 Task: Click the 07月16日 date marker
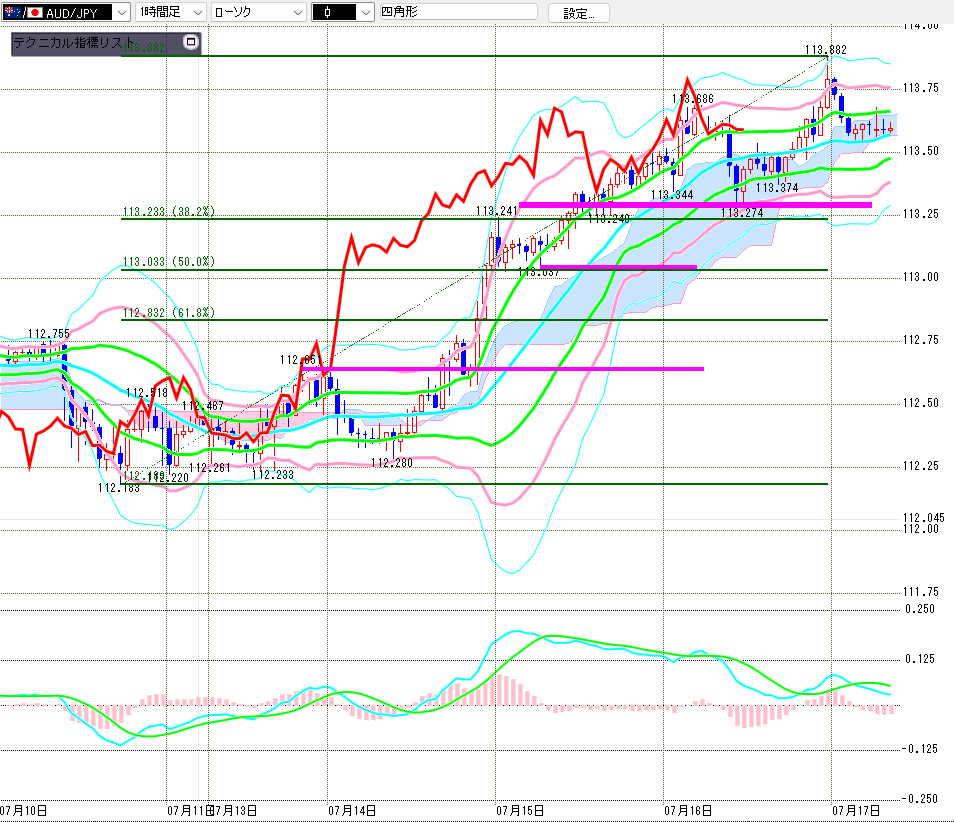688,810
